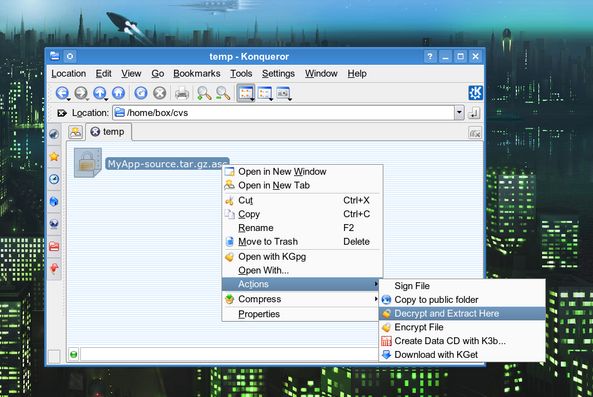593x397 pixels.
Task: Toggle the small checkbox at the sidebar bottom
Action: coord(54,356)
